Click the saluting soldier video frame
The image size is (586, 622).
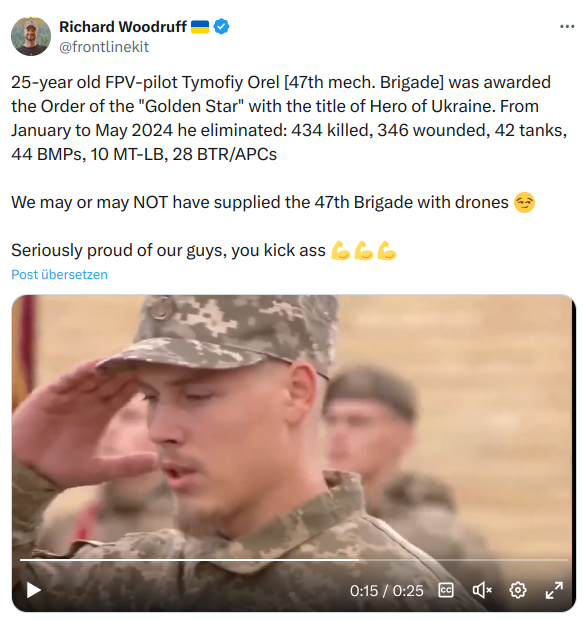pos(294,424)
